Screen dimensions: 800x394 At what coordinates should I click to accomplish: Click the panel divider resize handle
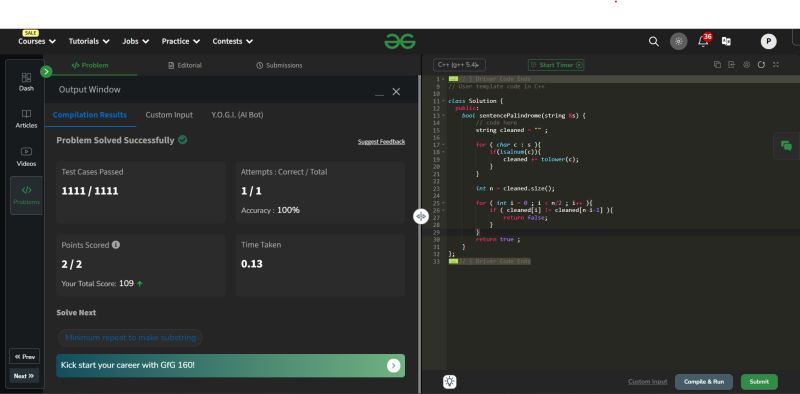click(420, 216)
